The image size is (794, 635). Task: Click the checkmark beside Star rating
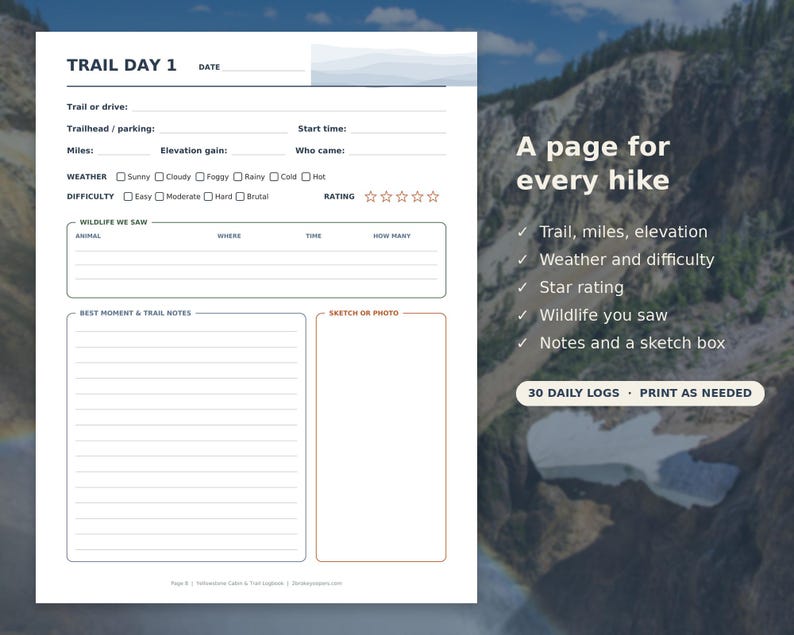(523, 288)
